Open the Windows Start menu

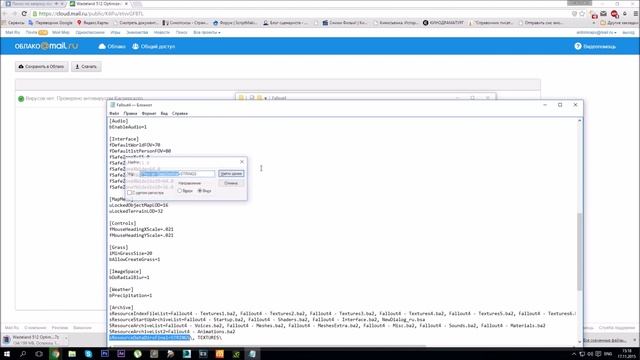coord(7,353)
